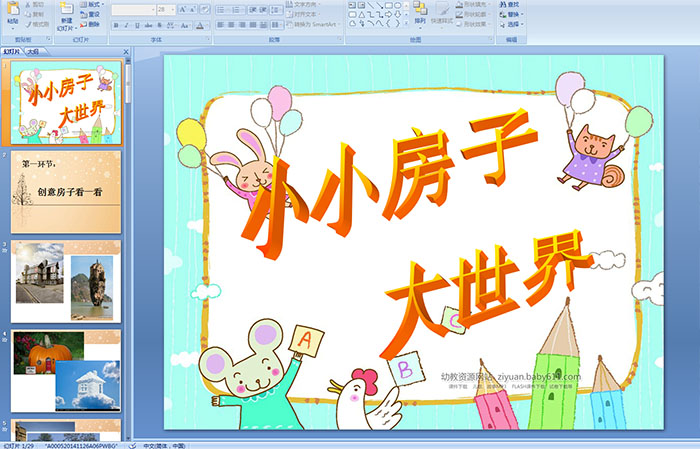Open the font color picker
Viewport: 700px width, 449px height.
203,25
